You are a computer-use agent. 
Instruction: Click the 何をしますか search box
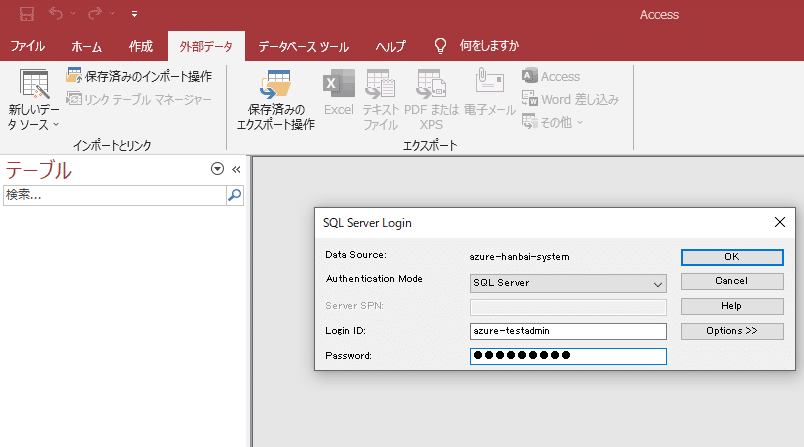click(x=489, y=46)
